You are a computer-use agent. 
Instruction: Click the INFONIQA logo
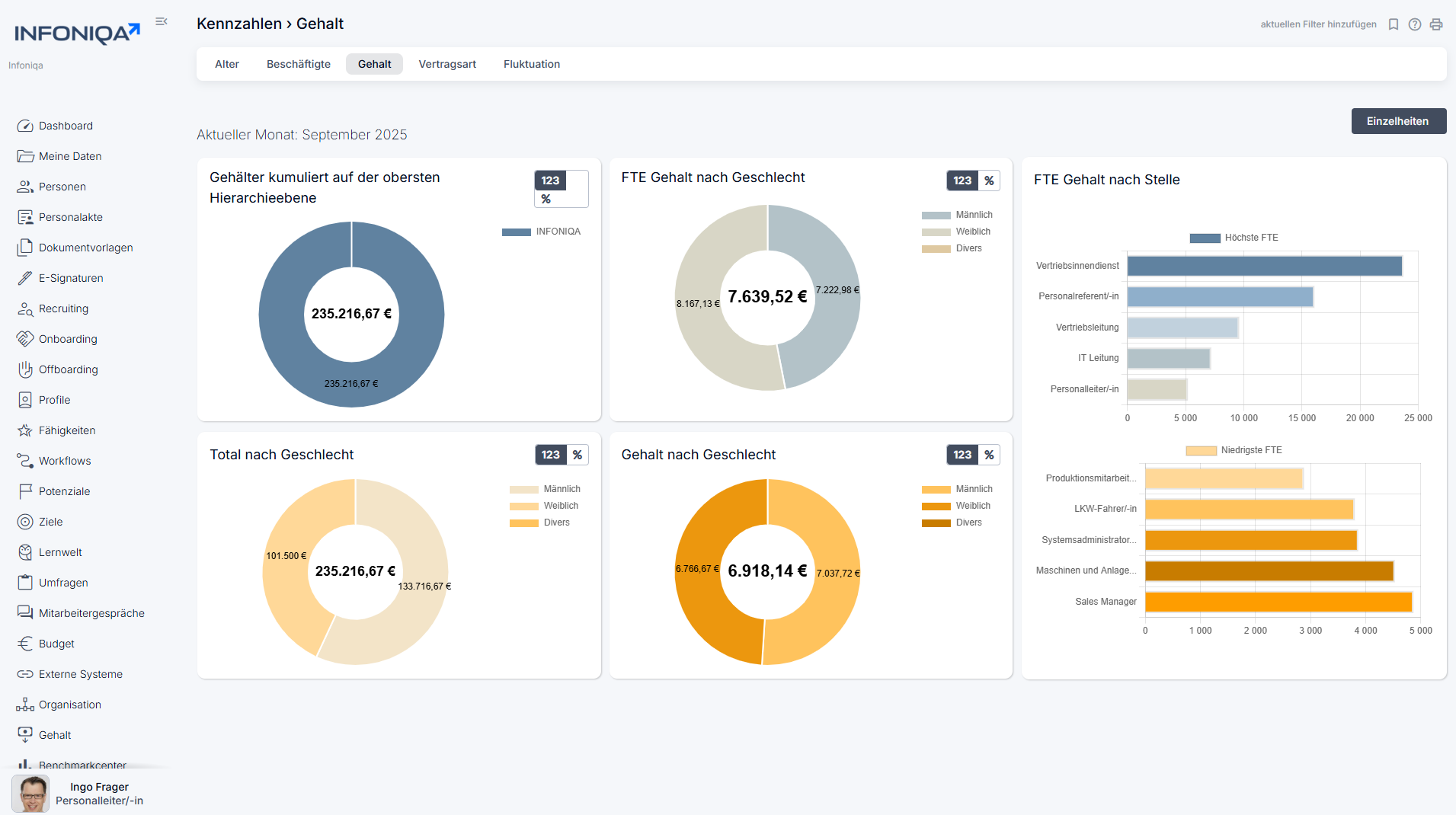[77, 34]
